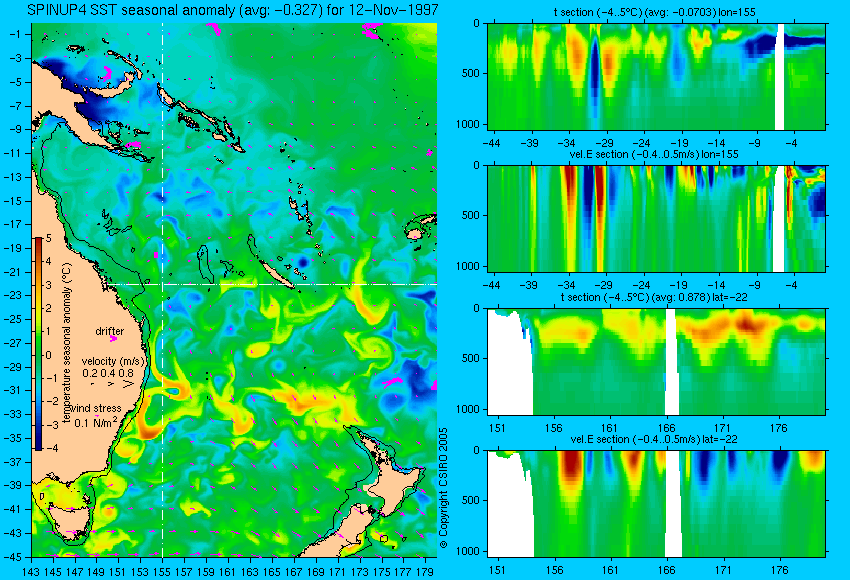
Task: Click the '0.1 N/m²' wind stress value
Action: 95,422
